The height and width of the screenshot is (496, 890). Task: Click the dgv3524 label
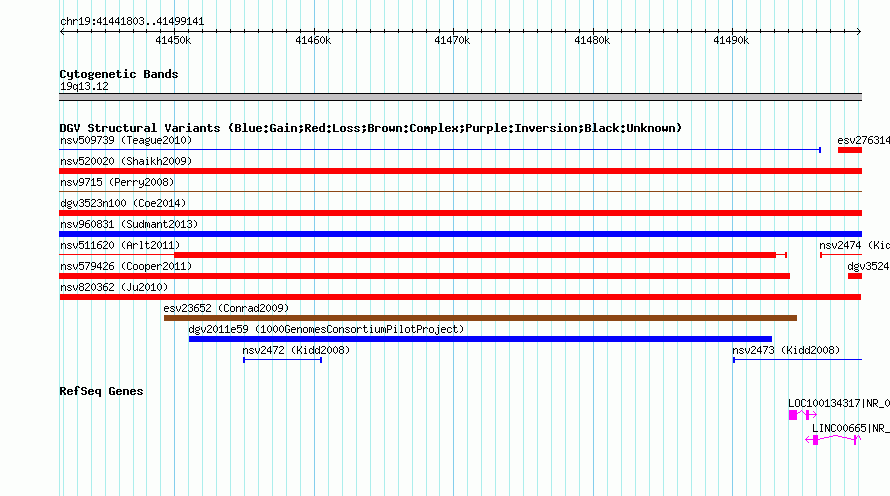[868, 266]
